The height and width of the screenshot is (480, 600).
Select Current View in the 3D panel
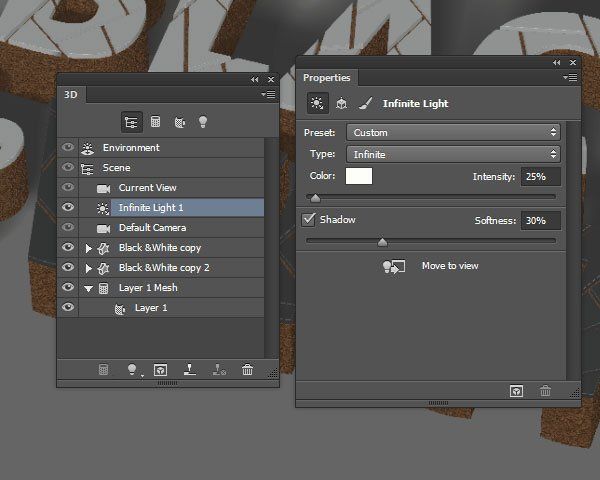click(171, 188)
